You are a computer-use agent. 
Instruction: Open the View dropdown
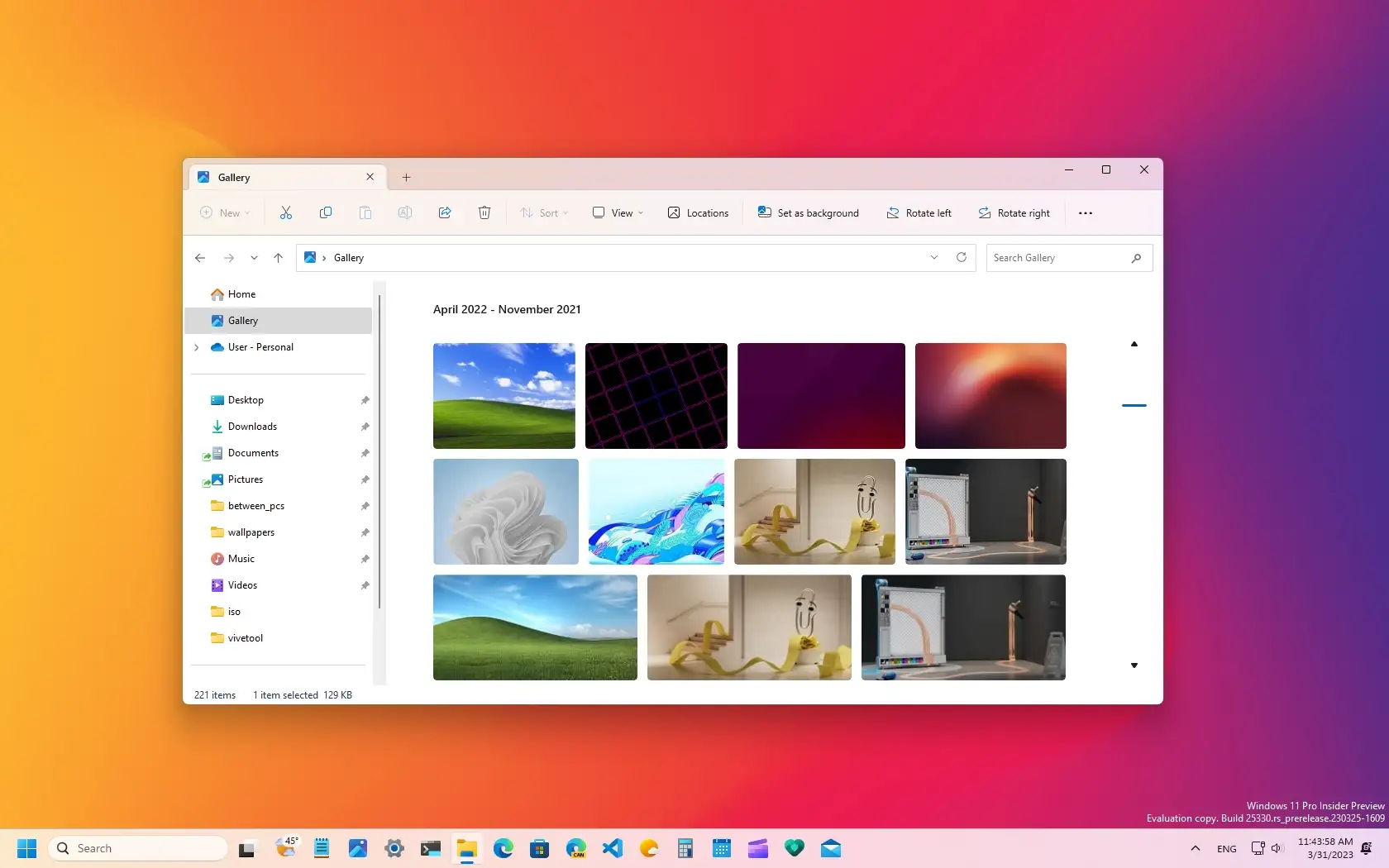pyautogui.click(x=618, y=213)
